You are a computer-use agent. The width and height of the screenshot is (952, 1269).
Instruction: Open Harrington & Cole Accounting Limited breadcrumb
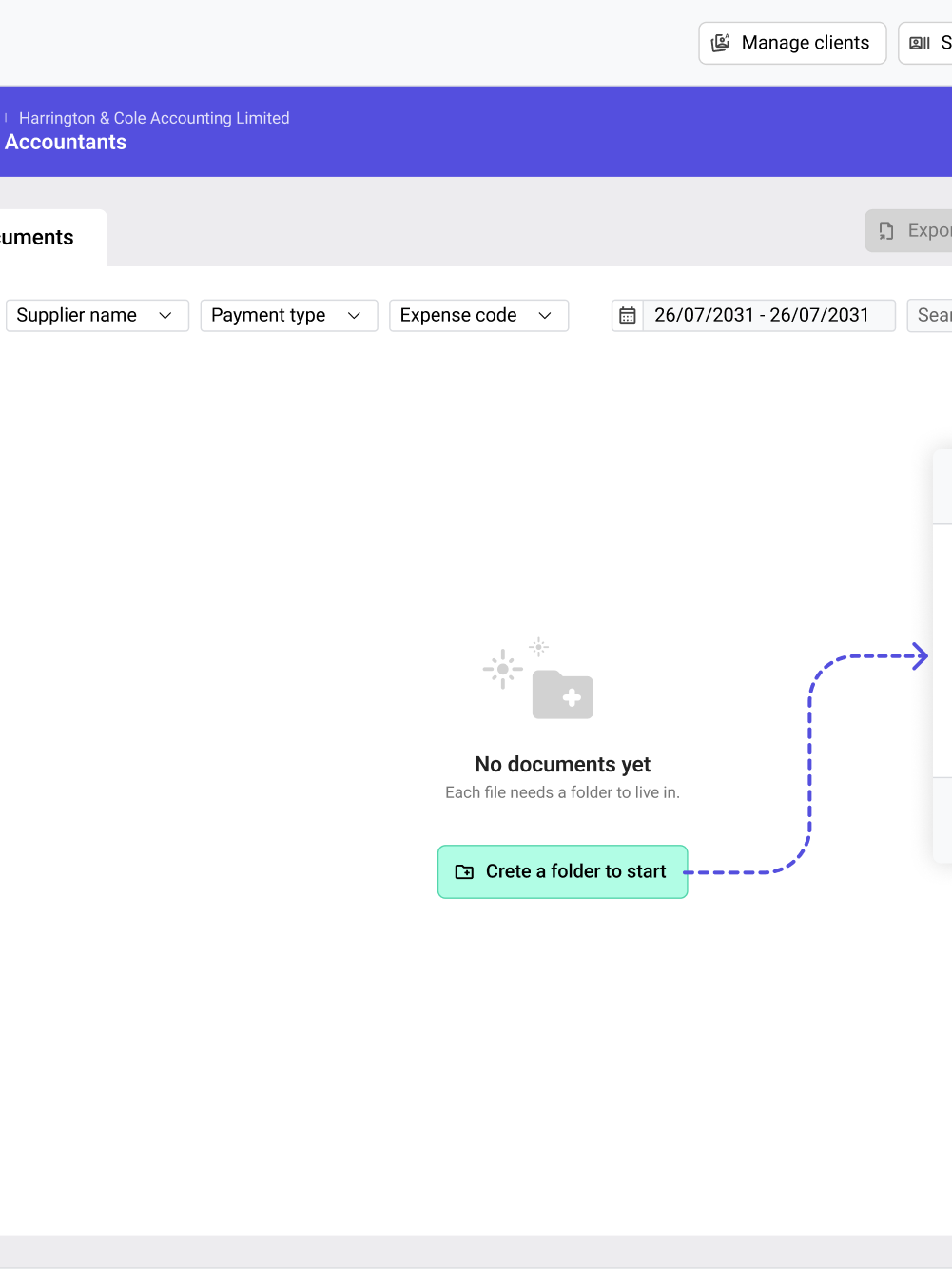[x=154, y=118]
